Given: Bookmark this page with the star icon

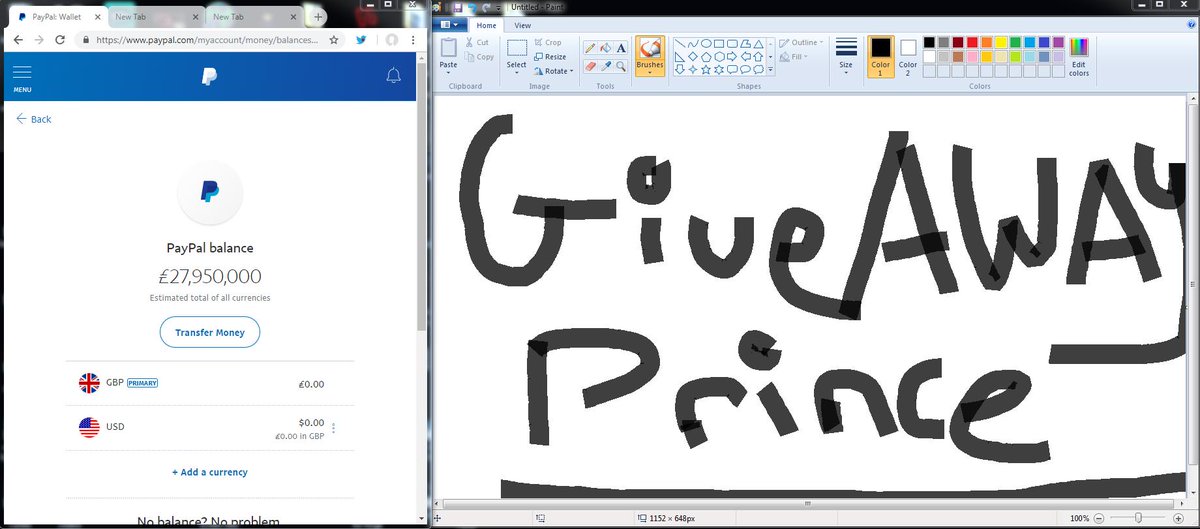Looking at the screenshot, I should coord(334,40).
